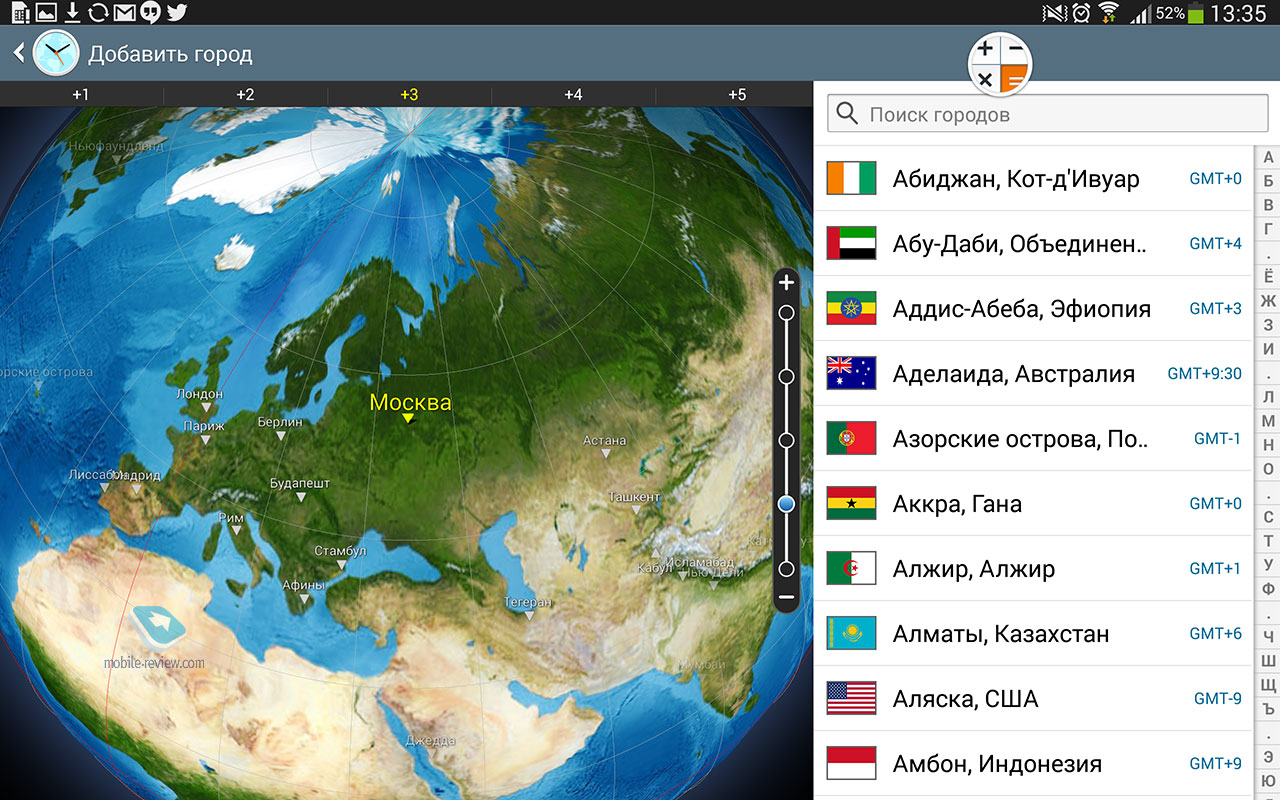Select the Москва marker on the globe
Image resolution: width=1280 pixels, height=800 pixels.
410,408
